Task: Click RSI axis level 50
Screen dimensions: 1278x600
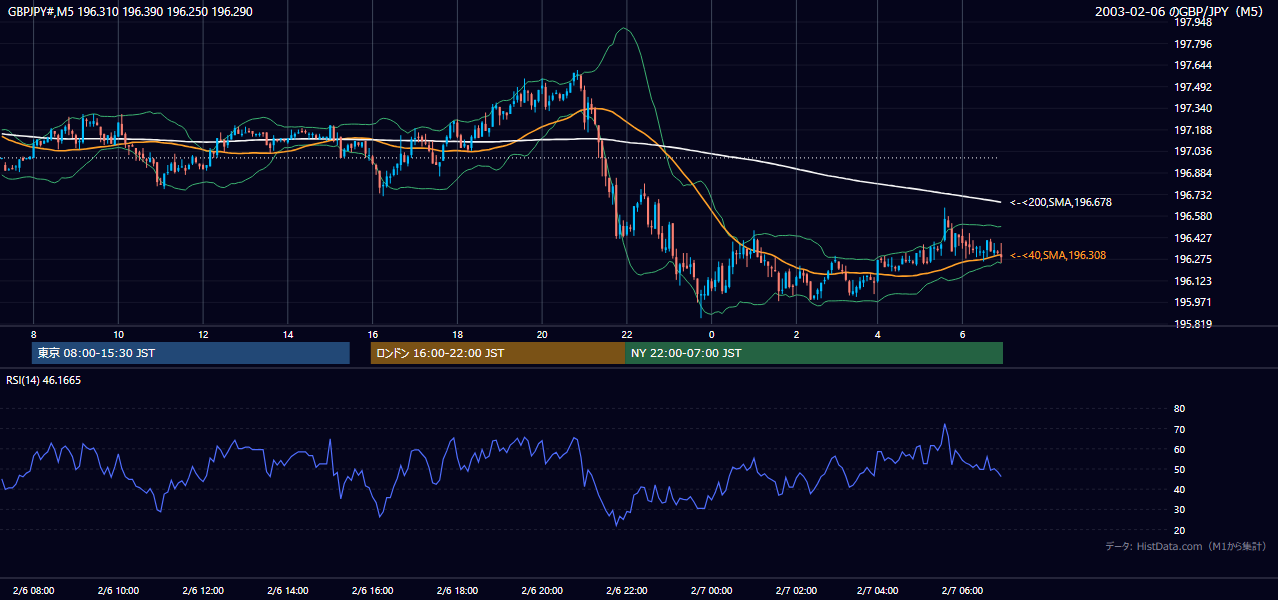Action: tap(1179, 469)
